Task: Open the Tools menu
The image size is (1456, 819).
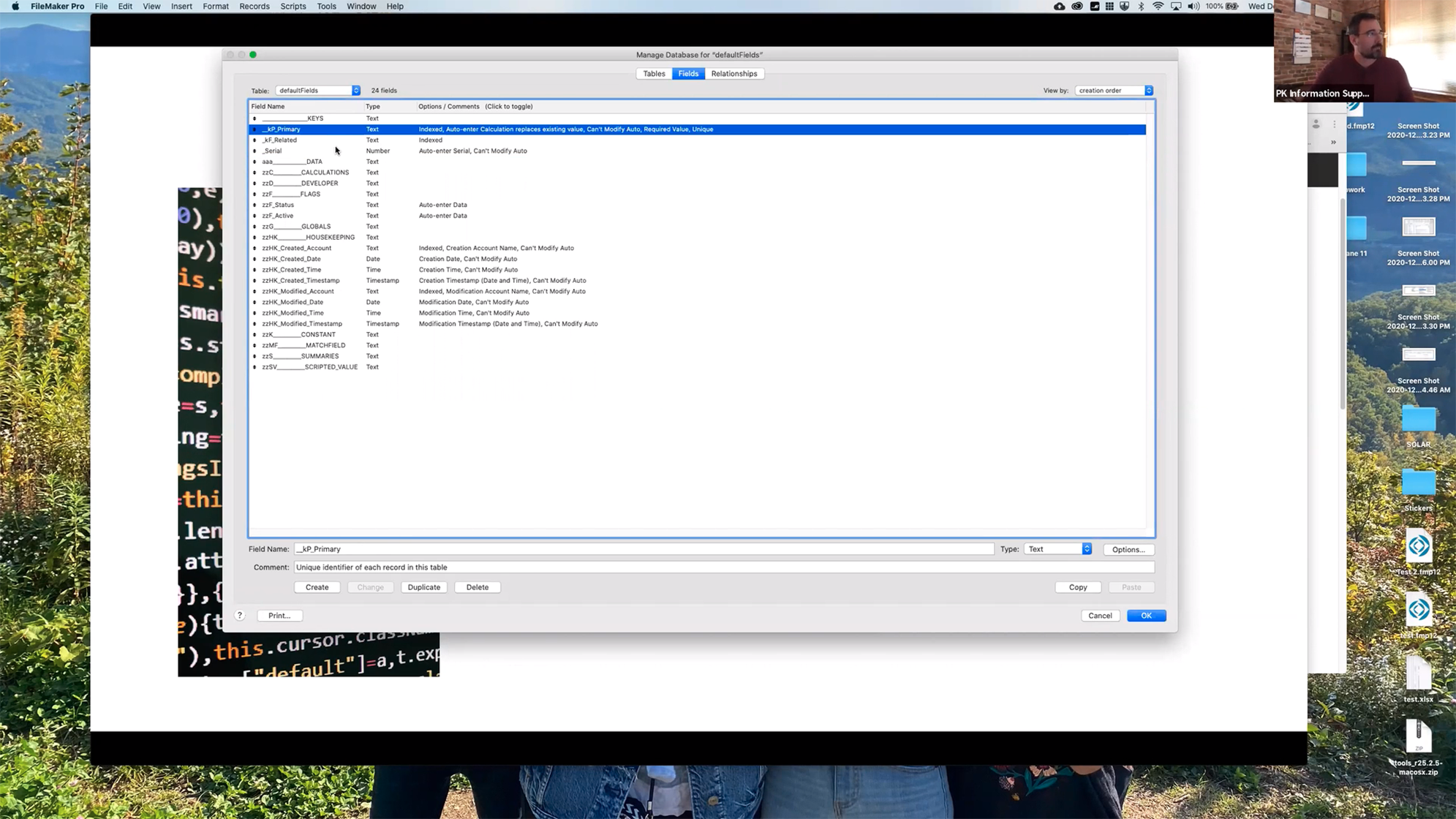Action: 326,6
